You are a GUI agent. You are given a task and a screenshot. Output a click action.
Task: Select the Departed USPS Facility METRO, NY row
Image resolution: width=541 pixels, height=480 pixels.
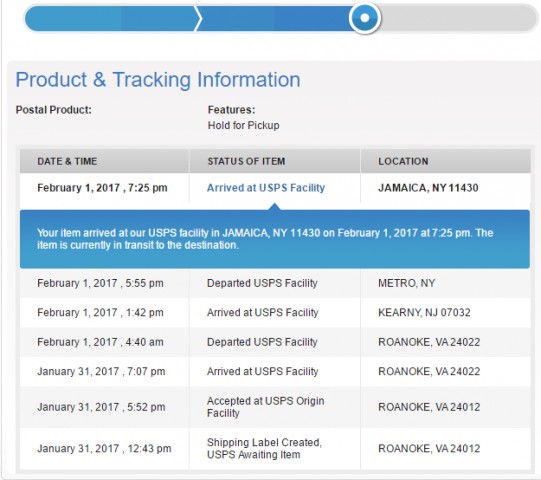[275, 283]
